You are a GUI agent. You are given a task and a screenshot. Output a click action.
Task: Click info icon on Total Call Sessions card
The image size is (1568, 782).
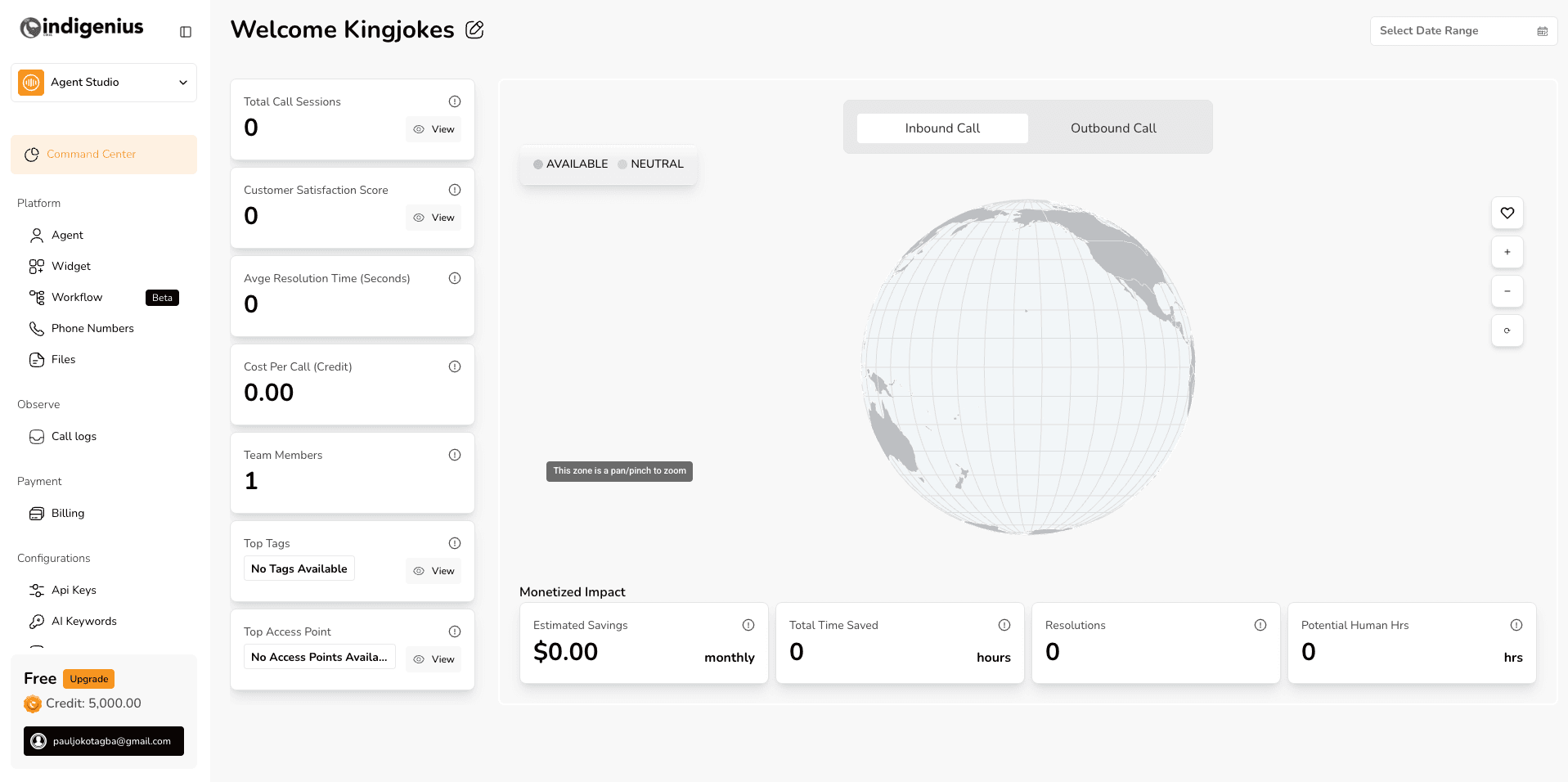455,101
